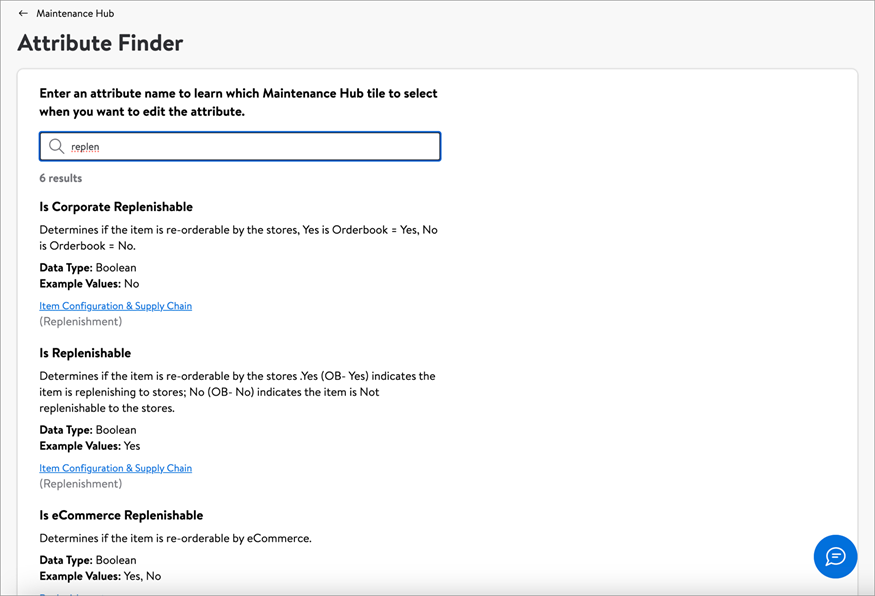
Task: Go back to Maintenance Hub breadcrumb
Action: point(75,14)
